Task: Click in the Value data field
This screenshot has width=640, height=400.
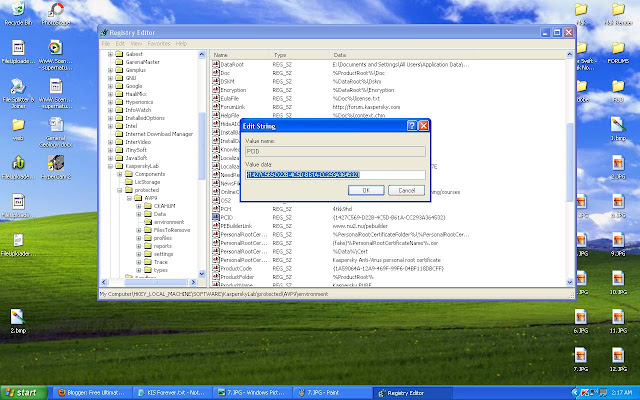Action: click(x=335, y=175)
